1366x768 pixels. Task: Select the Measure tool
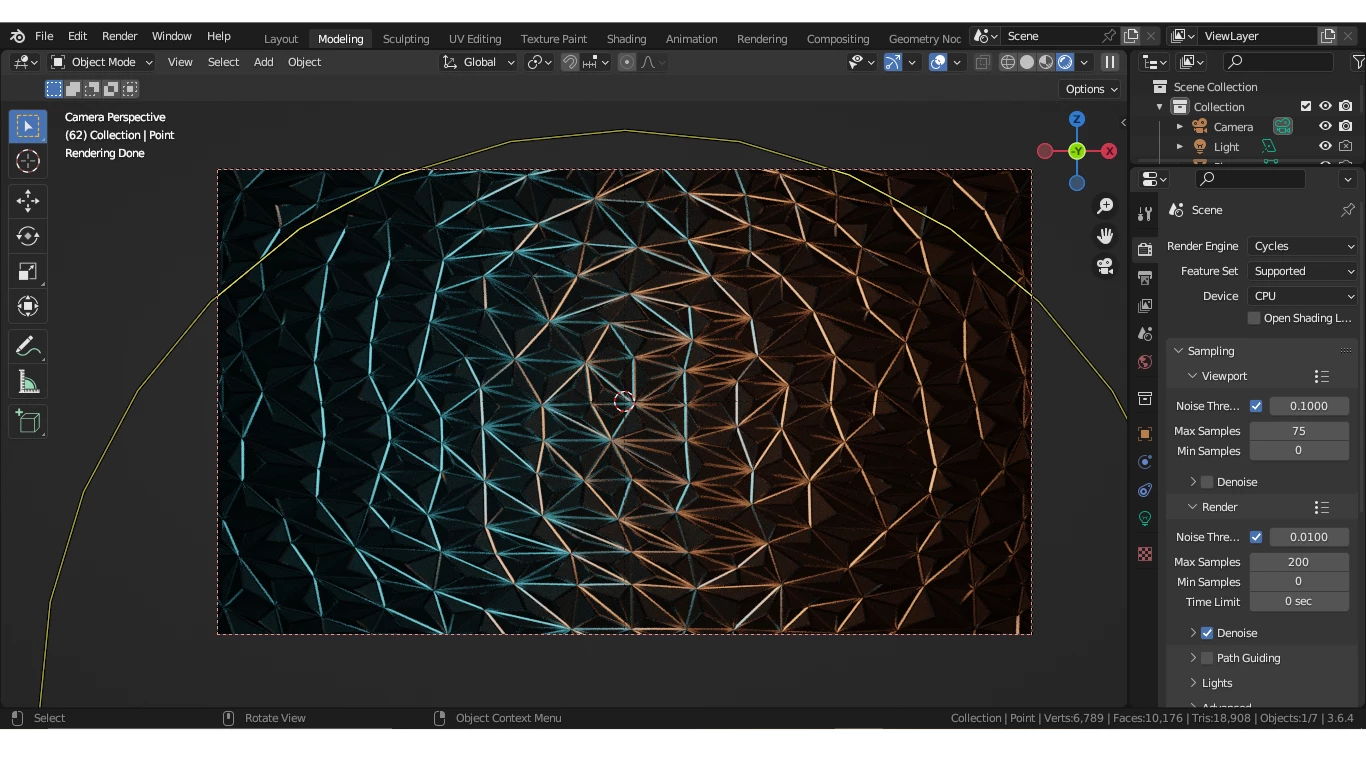click(x=28, y=382)
